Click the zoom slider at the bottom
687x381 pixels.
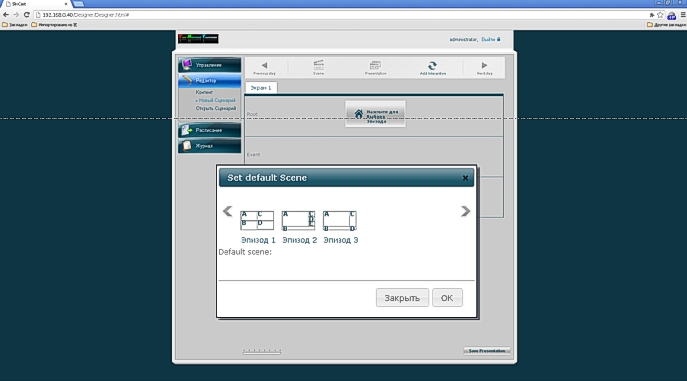click(262, 351)
